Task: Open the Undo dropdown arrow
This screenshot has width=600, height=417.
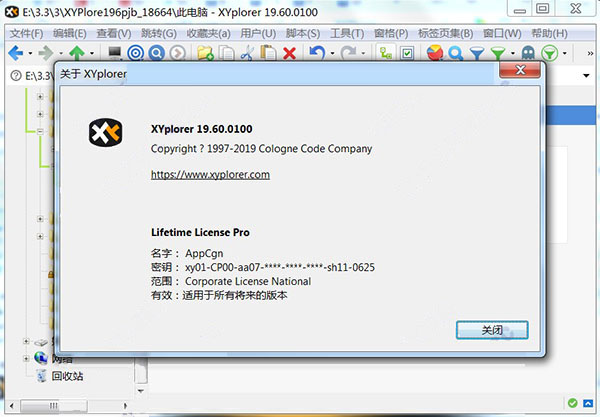Action: coord(332,53)
